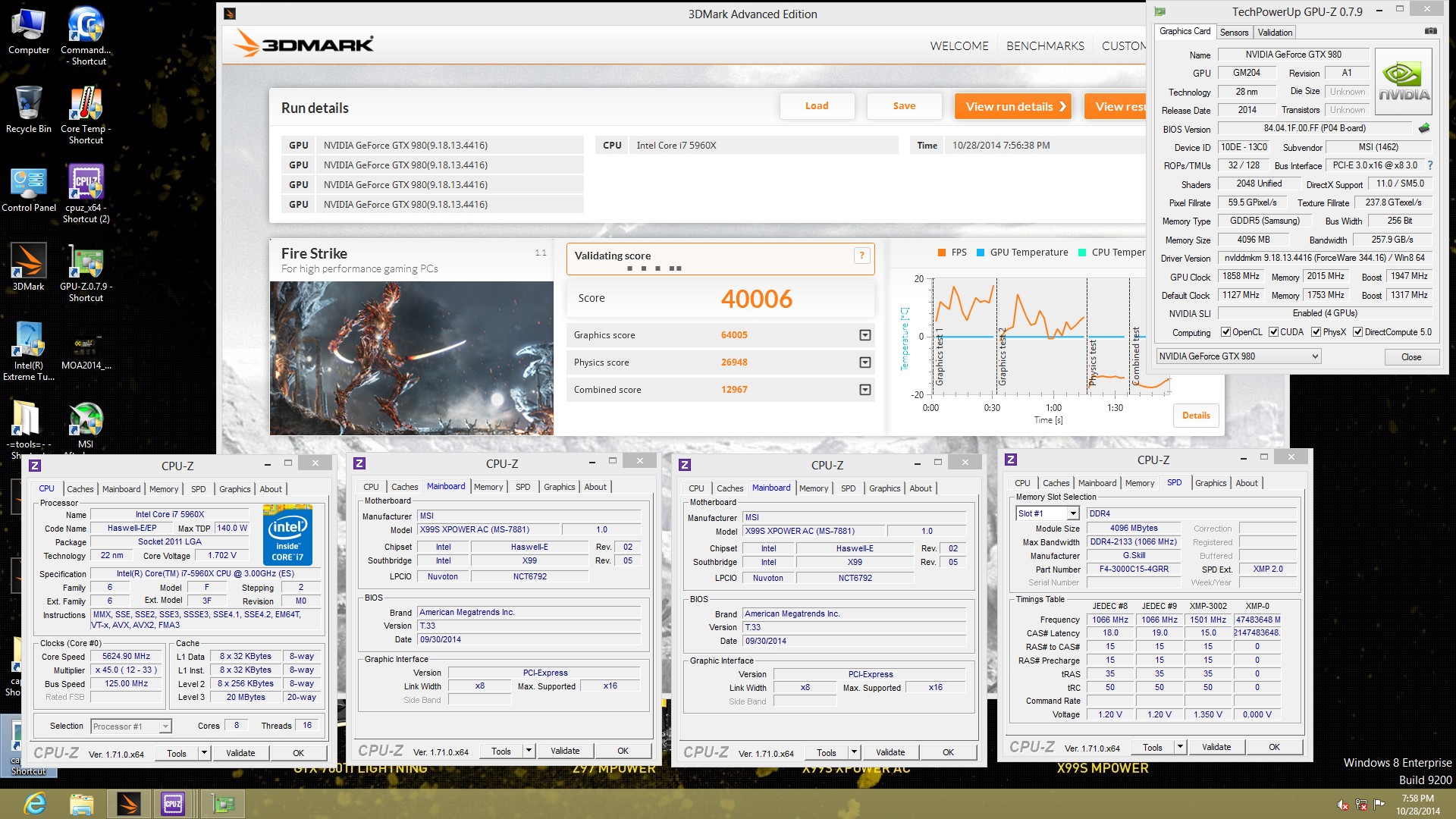Toggle the DirectCompute 5.0 checkbox
This screenshot has height=819, width=1456.
(x=1357, y=332)
